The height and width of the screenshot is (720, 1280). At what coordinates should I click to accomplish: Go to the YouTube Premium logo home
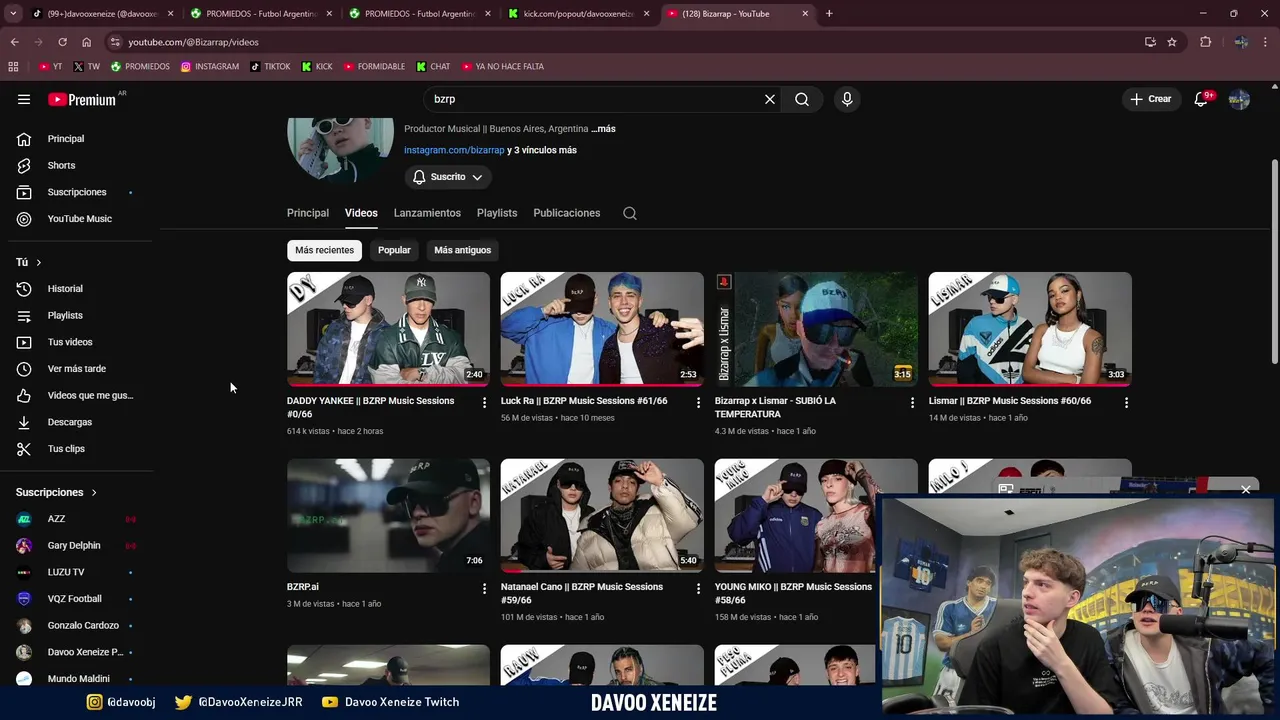pos(82,99)
